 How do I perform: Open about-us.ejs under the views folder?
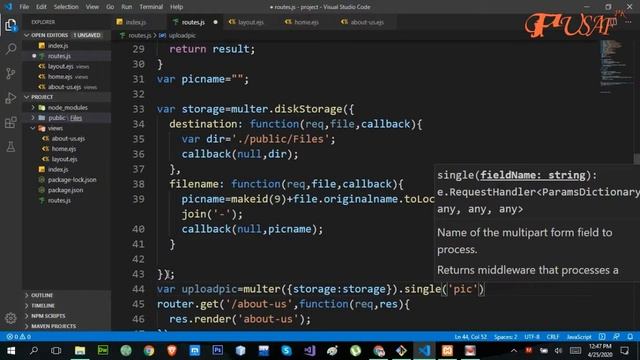68,138
